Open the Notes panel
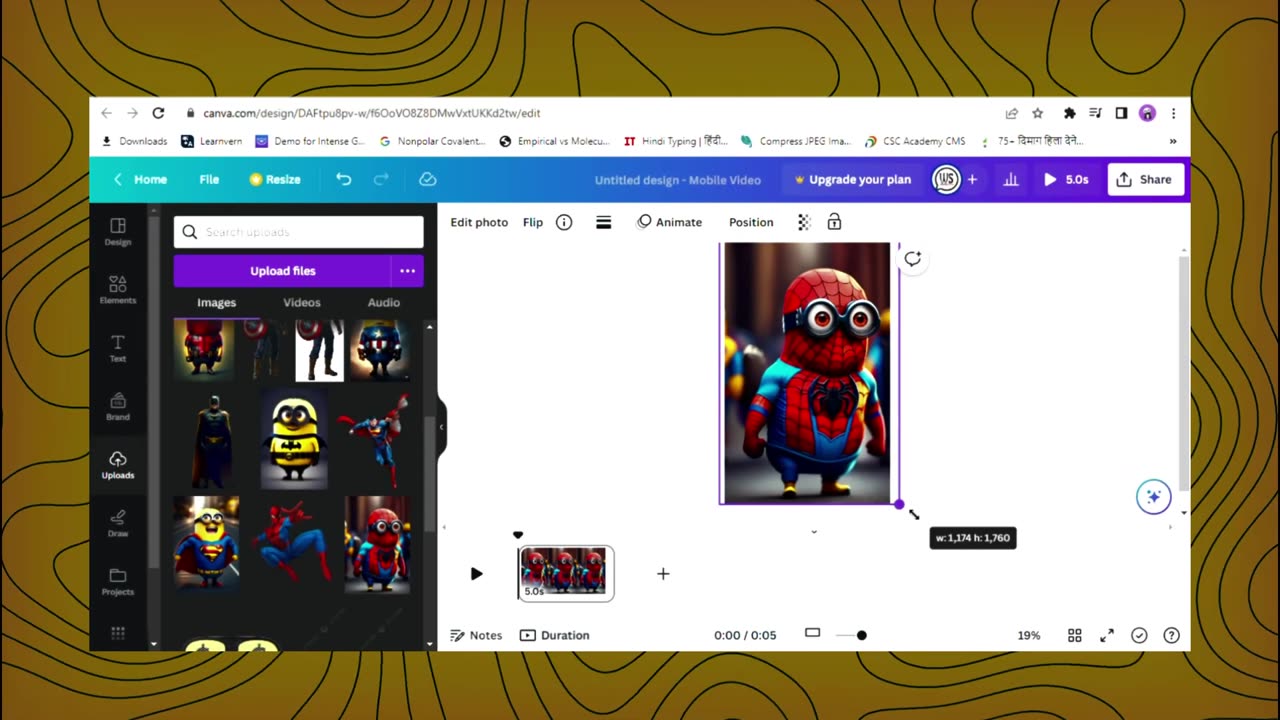The width and height of the screenshot is (1280, 720). (x=476, y=635)
